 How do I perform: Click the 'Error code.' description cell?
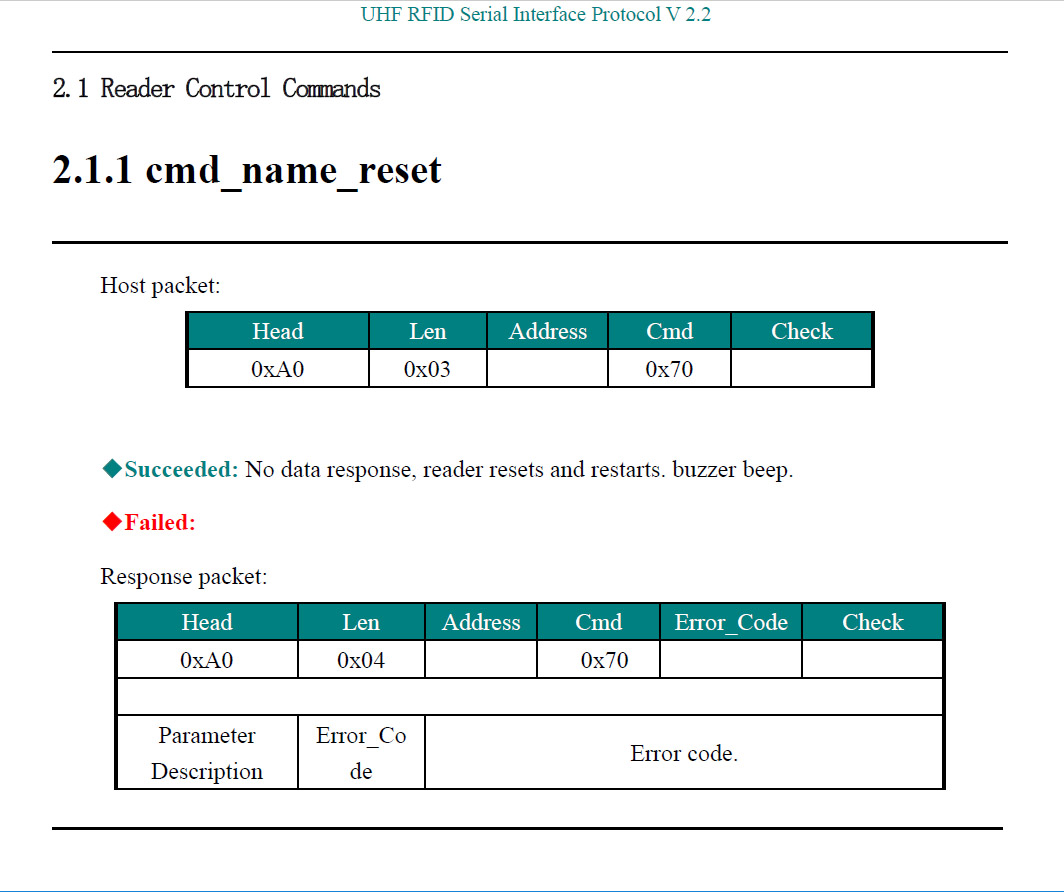pos(684,753)
